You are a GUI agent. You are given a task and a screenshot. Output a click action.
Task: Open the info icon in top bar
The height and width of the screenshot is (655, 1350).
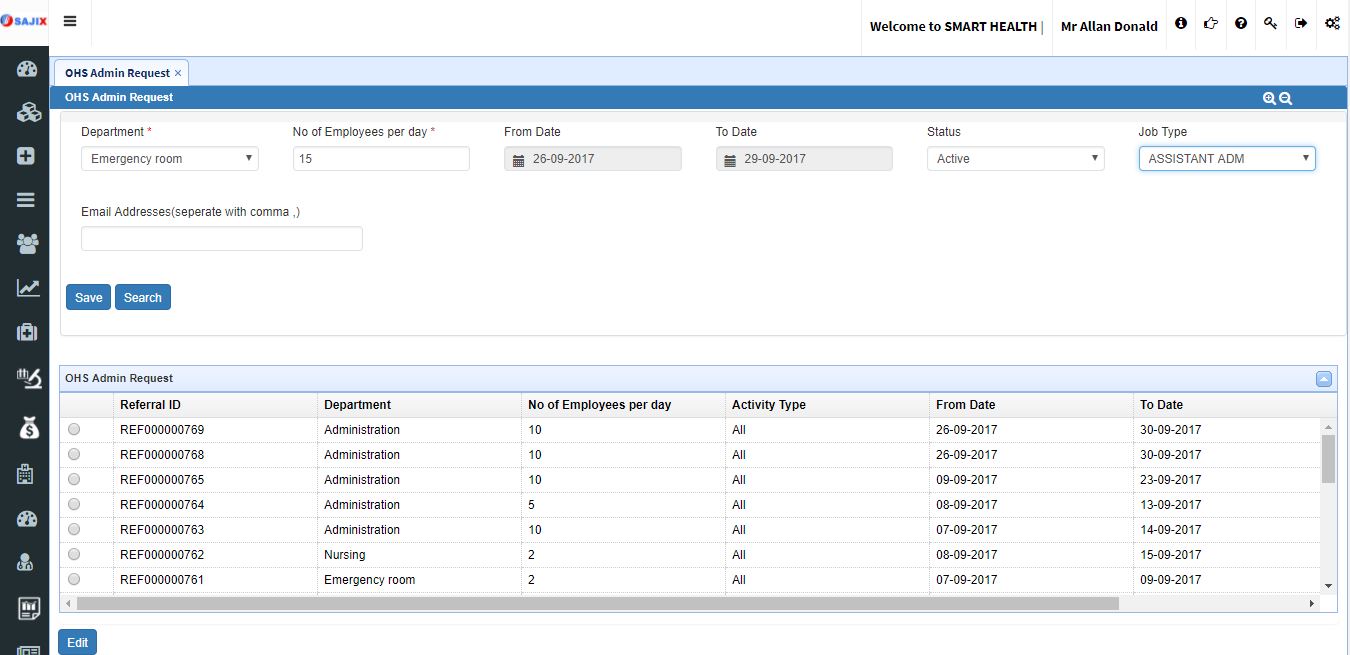point(1181,23)
